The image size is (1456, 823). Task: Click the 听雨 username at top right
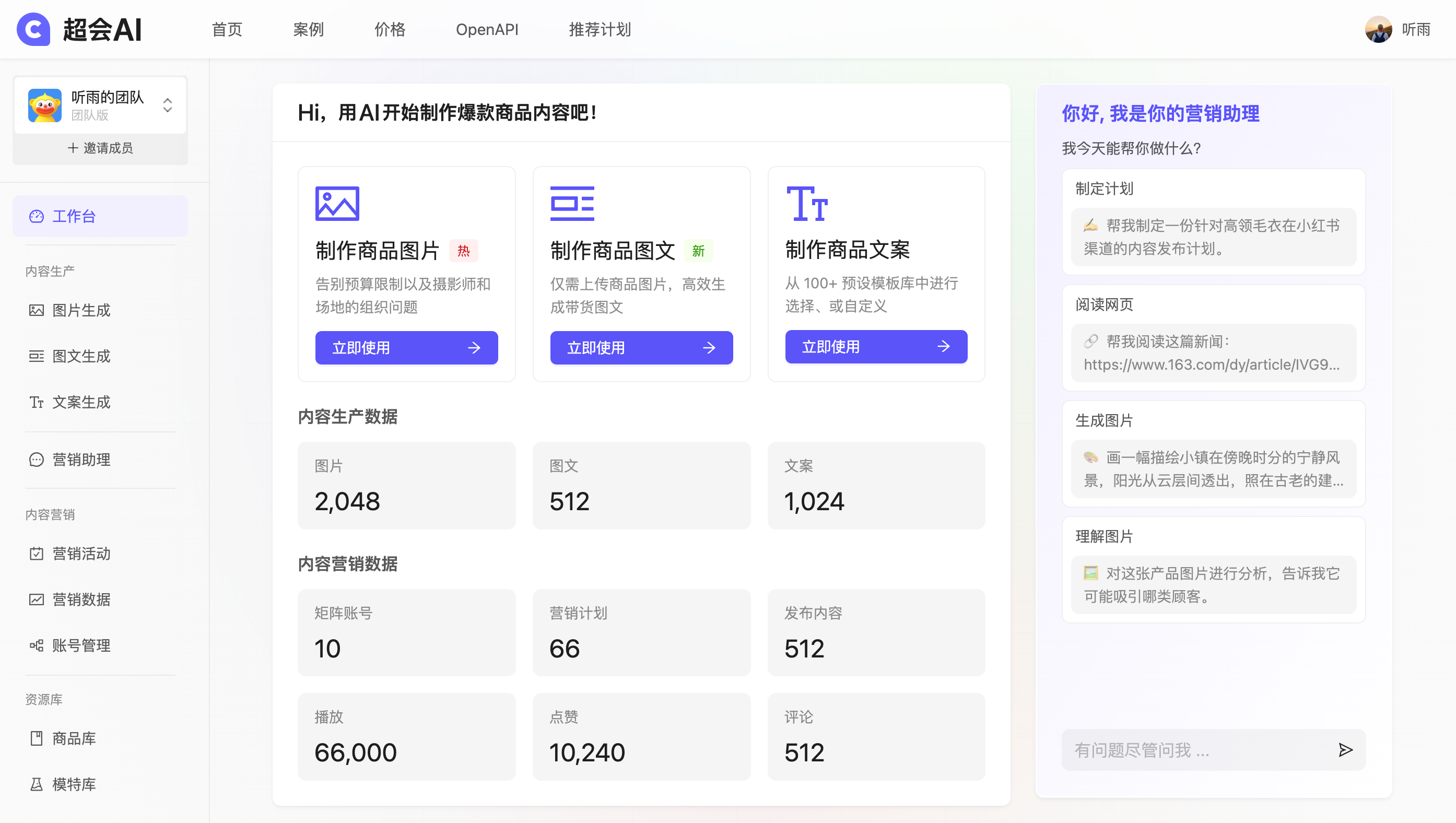[1416, 29]
